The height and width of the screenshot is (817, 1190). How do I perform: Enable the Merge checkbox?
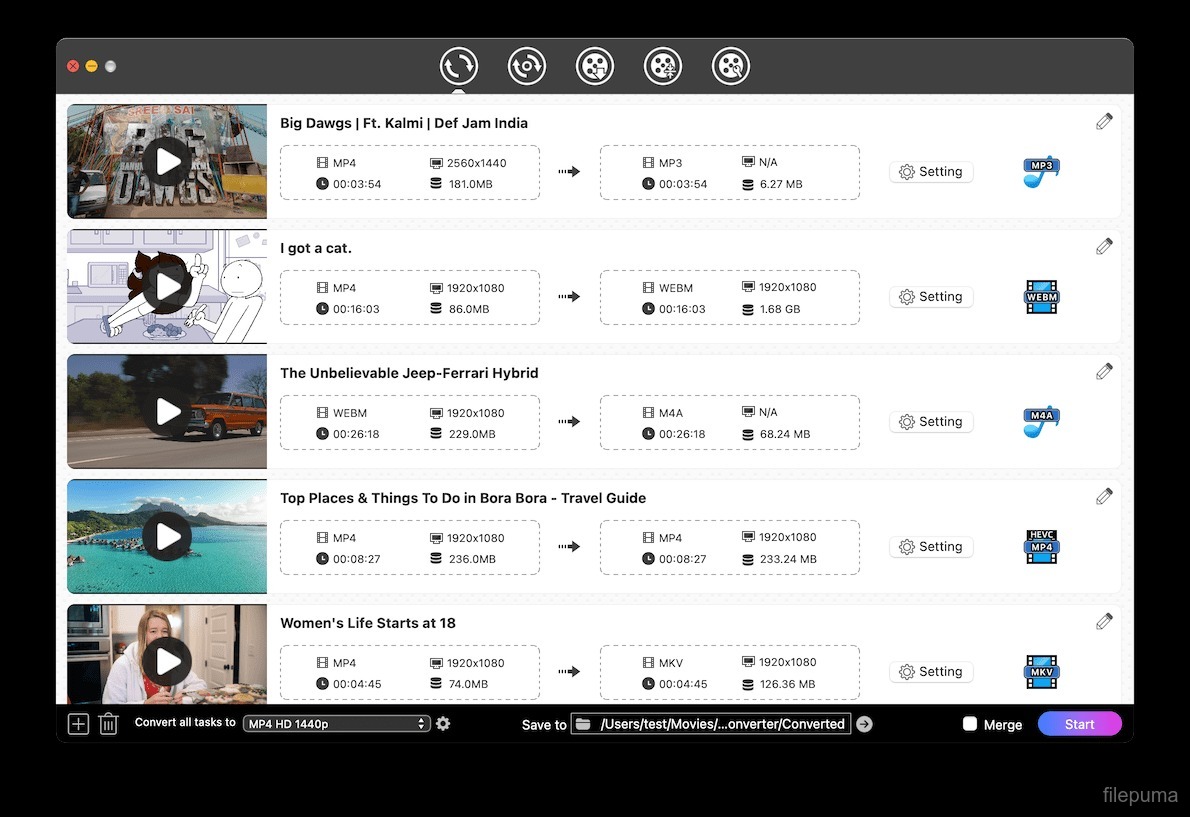[x=970, y=724]
